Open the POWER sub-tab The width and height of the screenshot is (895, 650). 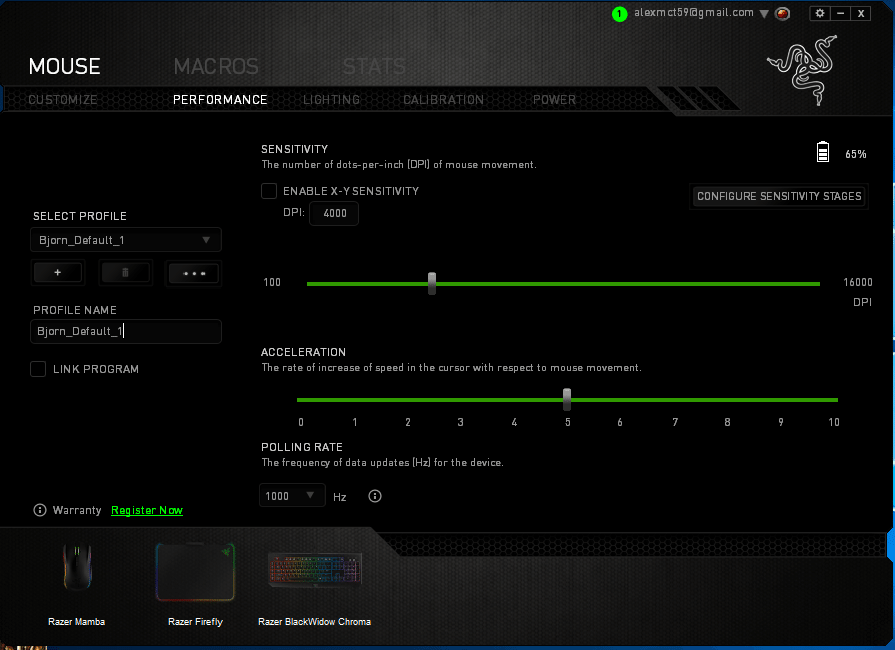tap(554, 100)
